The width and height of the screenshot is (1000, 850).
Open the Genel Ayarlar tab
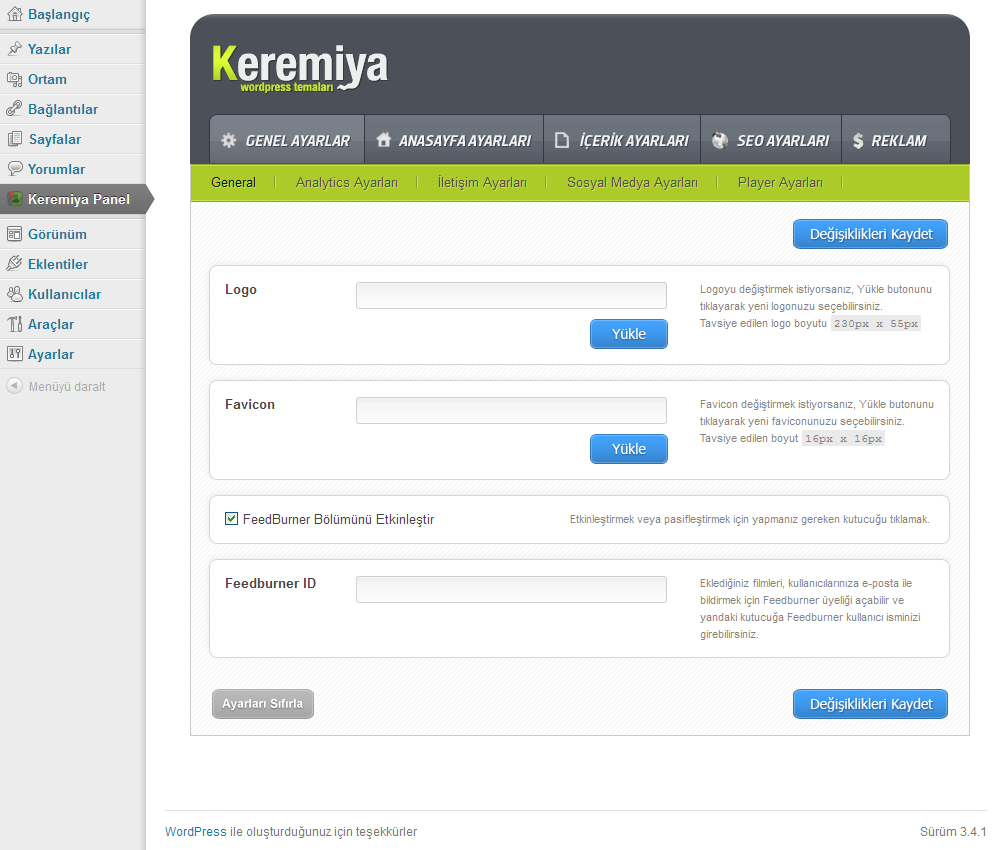[287, 140]
